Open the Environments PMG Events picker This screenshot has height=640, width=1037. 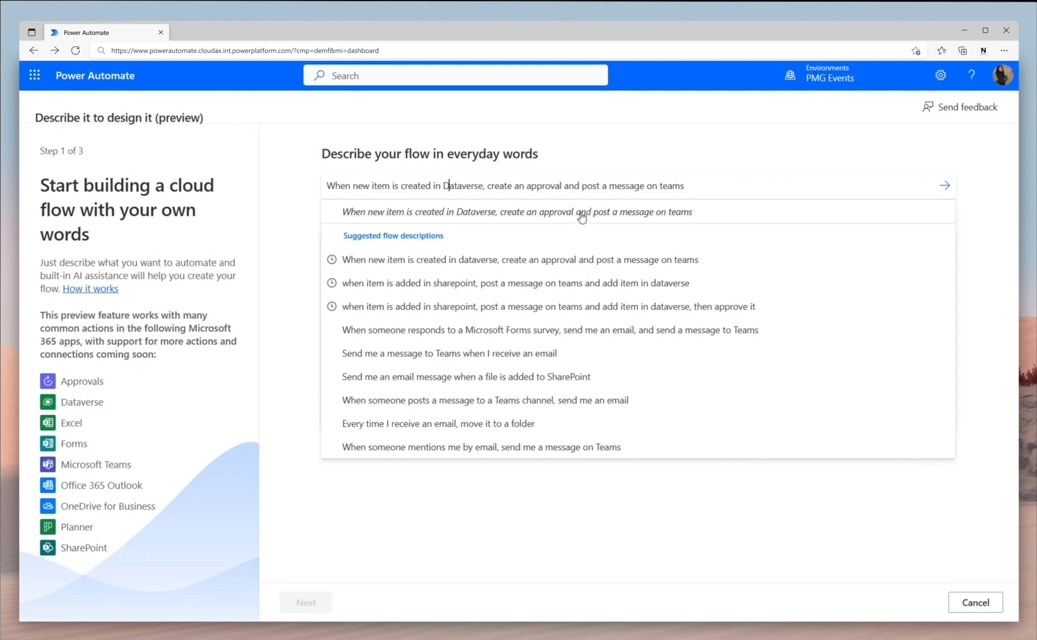click(819, 73)
